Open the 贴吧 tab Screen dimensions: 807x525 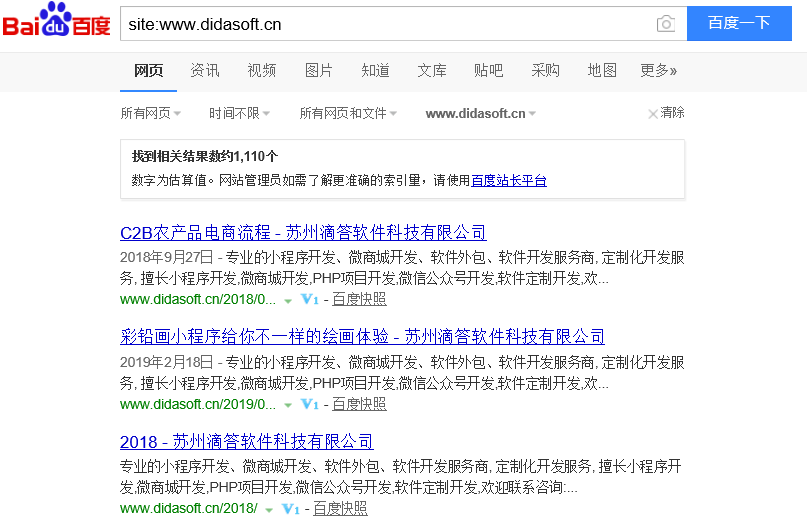point(488,71)
